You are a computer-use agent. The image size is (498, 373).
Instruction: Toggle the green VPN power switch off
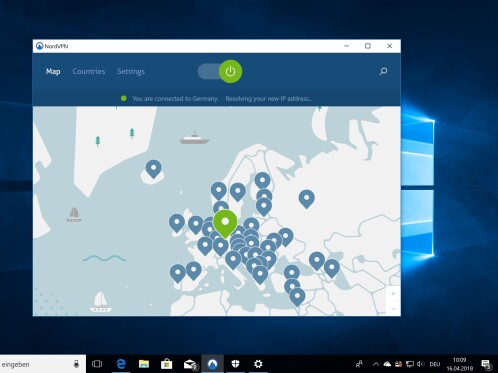pyautogui.click(x=230, y=71)
